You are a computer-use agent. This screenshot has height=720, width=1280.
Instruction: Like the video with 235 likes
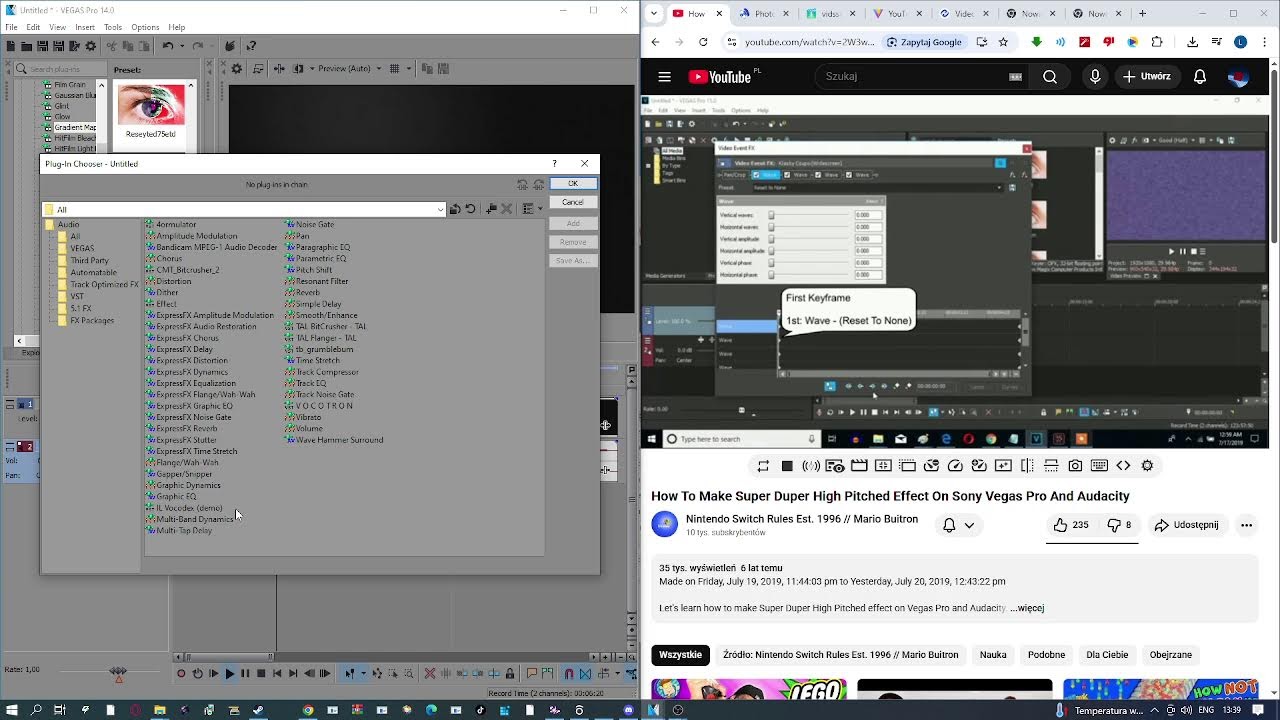click(x=1070, y=525)
